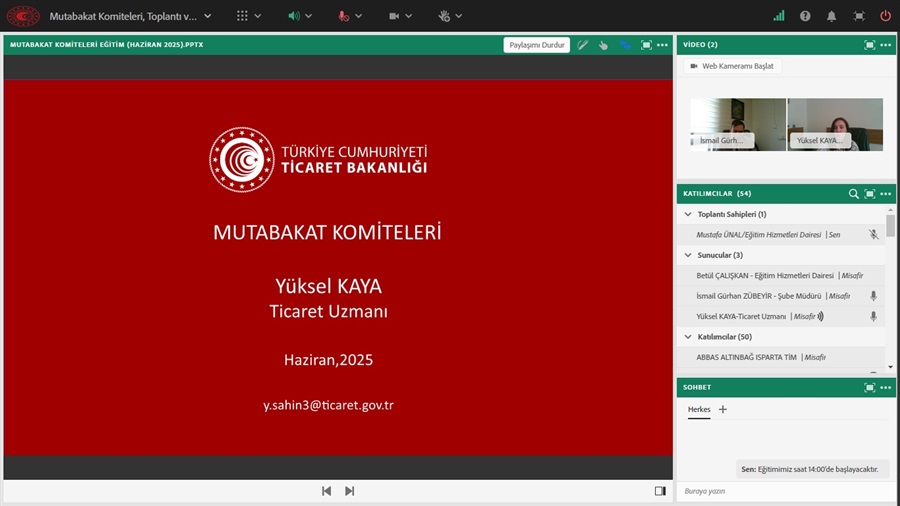900x506 pixels.
Task: Open the help question mark icon
Action: pos(805,16)
